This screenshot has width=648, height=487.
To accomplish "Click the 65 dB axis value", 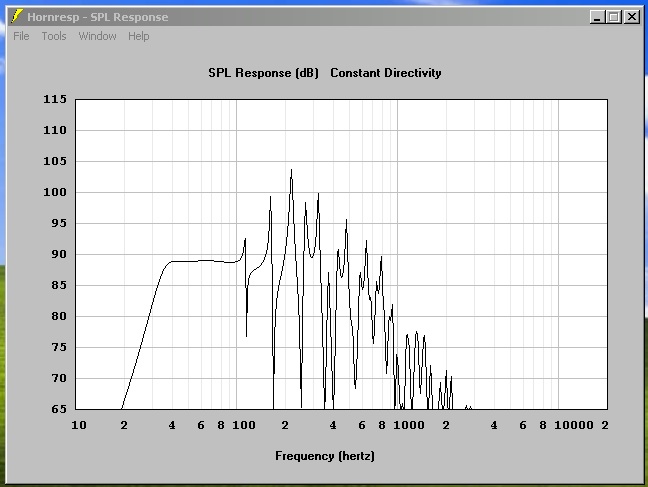I will click(x=59, y=409).
